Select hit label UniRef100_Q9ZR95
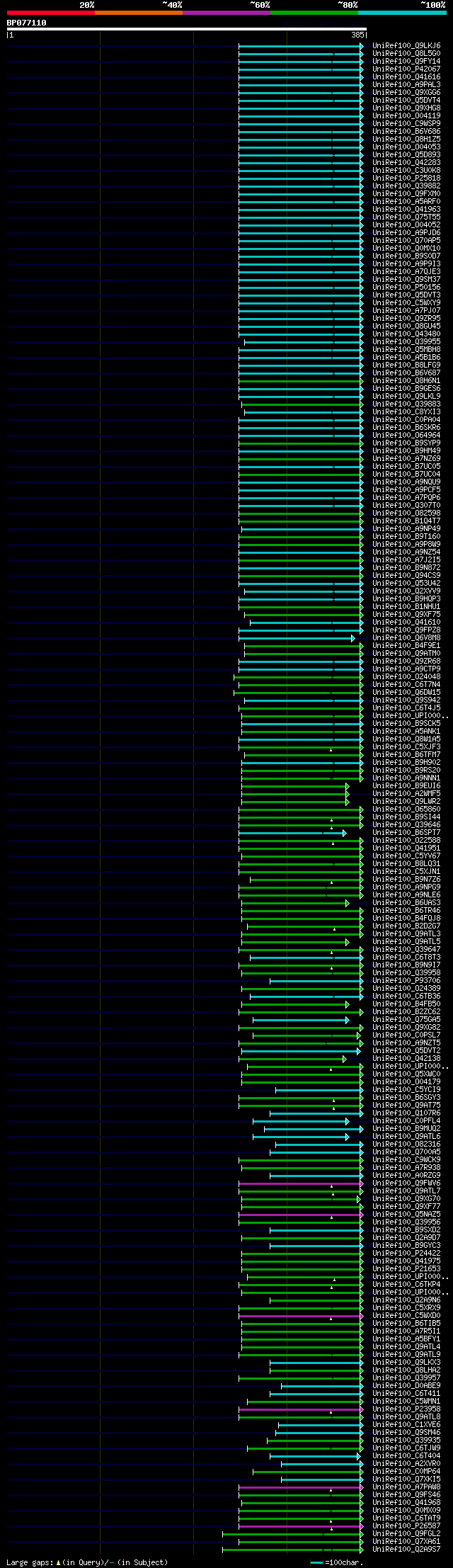 click(406, 318)
